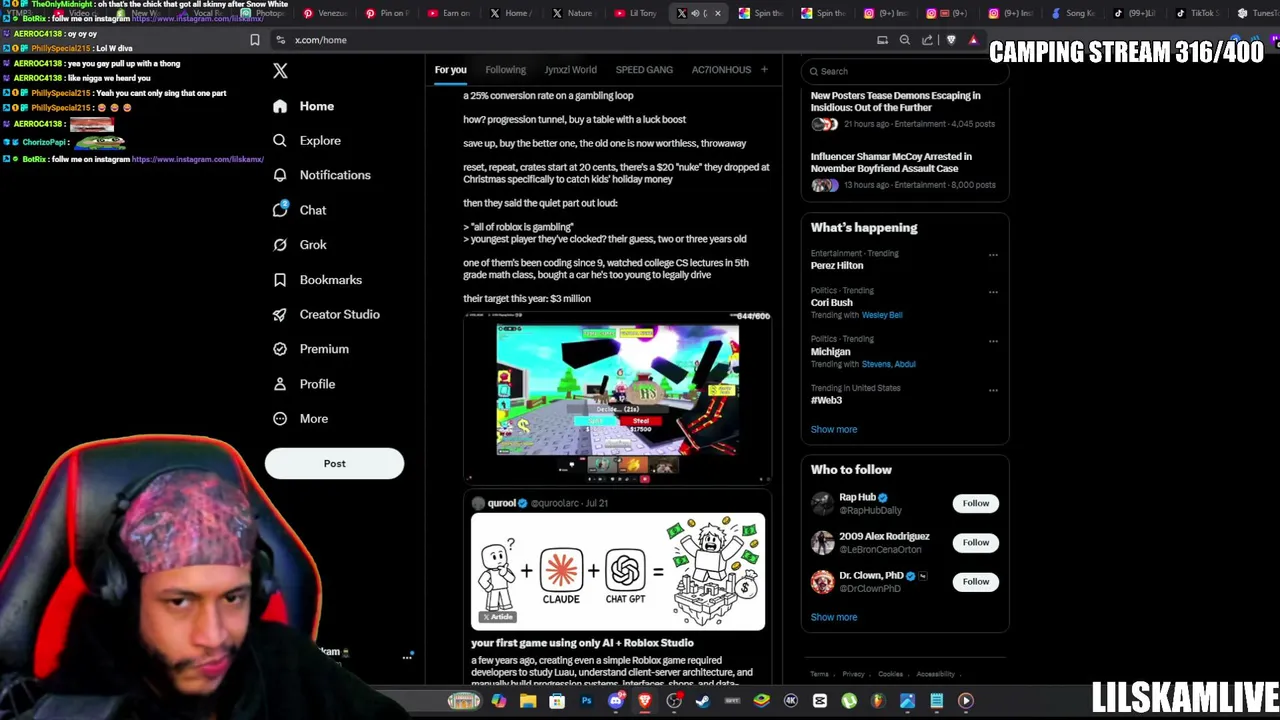Click the Premium badge icon

click(x=280, y=349)
